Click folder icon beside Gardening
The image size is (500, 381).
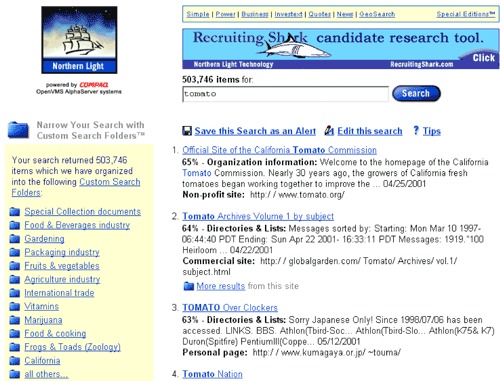tap(15, 239)
